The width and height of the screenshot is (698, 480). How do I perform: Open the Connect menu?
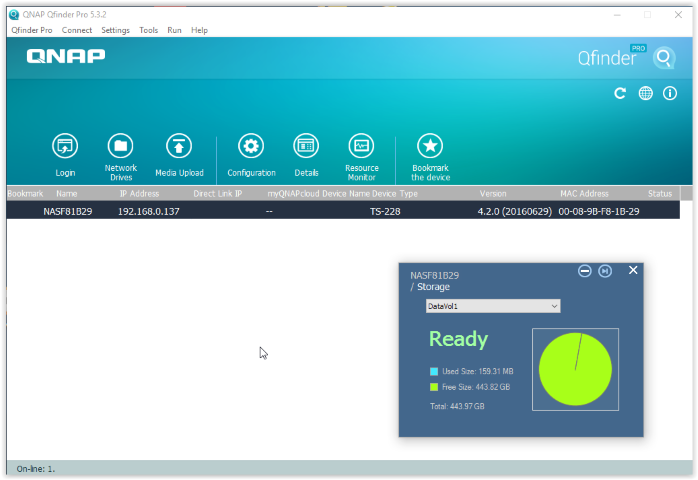(x=77, y=30)
